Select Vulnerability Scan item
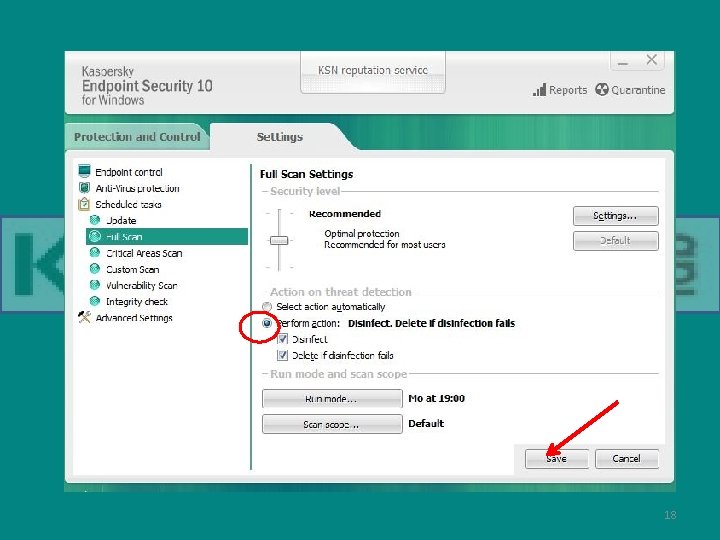Image resolution: width=720 pixels, height=540 pixels. tap(141, 286)
